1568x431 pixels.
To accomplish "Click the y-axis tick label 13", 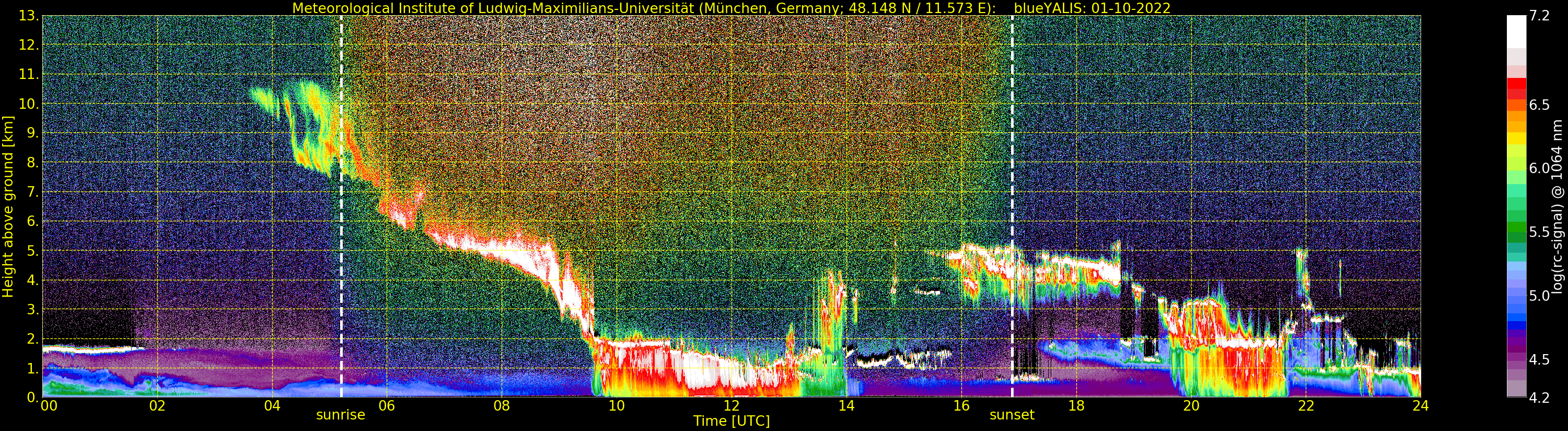I will (29, 16).
